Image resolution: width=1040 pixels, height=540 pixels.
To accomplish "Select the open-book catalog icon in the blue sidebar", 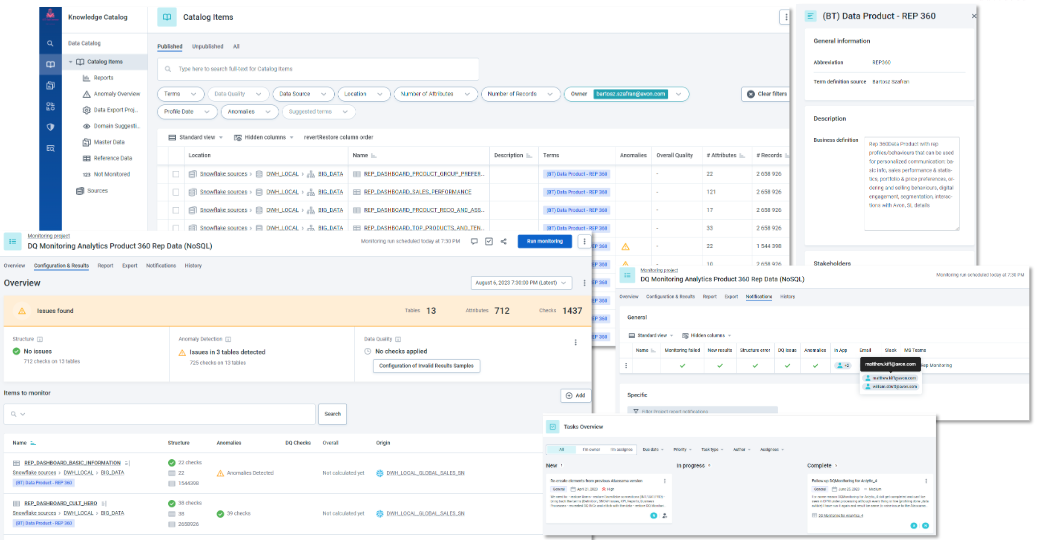I will [x=50, y=64].
